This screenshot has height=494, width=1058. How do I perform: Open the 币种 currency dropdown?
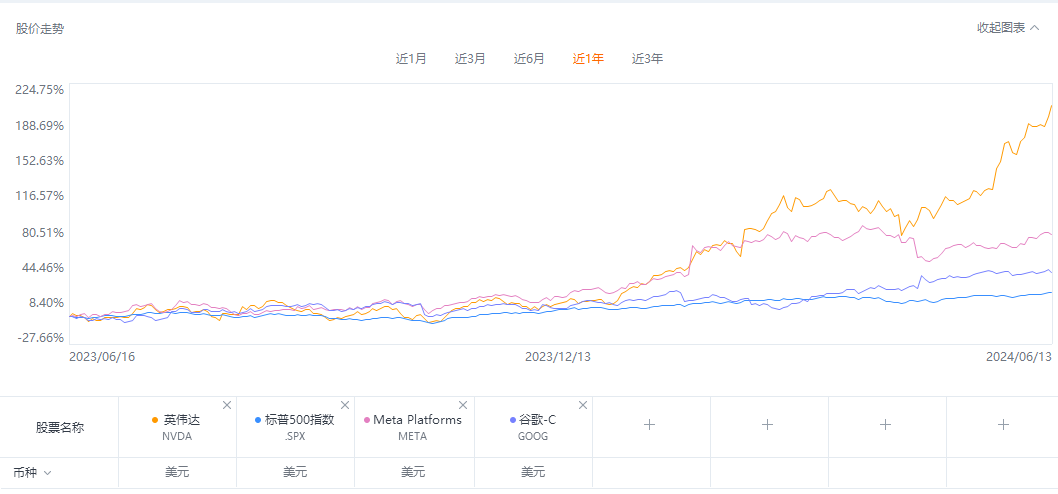point(33,472)
